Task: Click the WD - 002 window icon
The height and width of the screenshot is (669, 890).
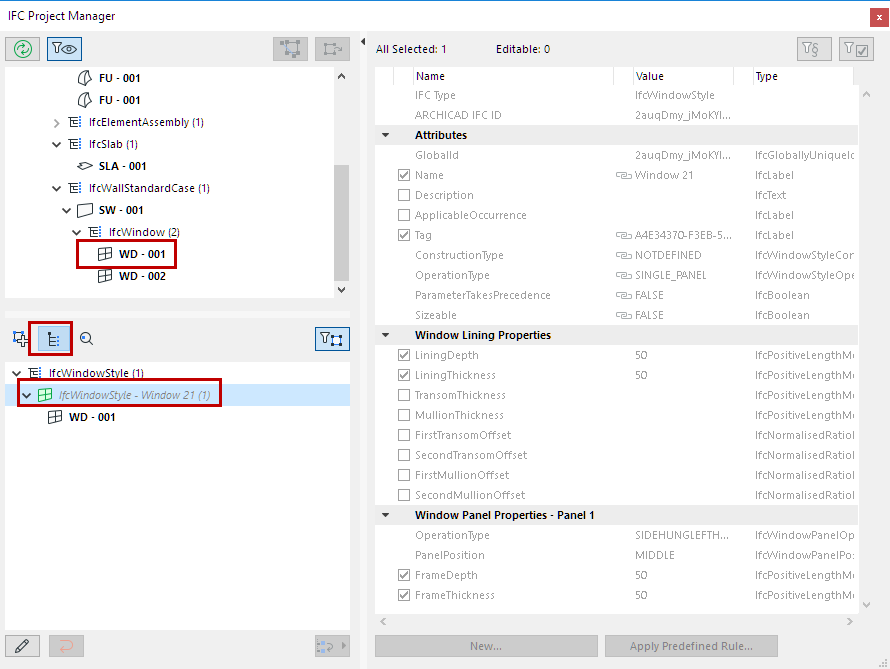Action: coord(105,276)
